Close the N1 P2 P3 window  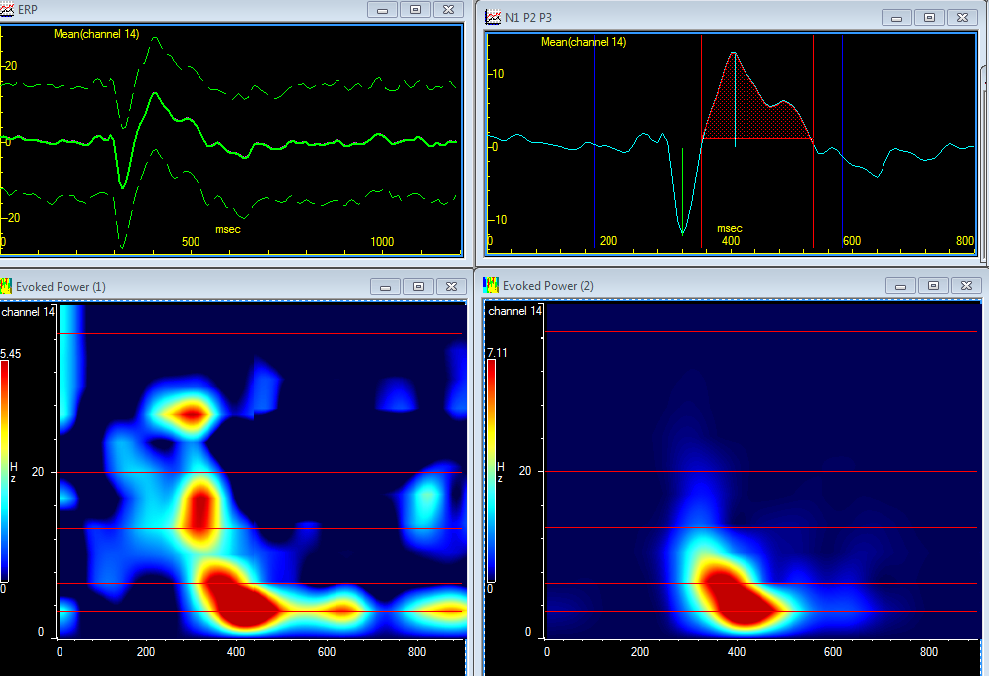coord(961,18)
